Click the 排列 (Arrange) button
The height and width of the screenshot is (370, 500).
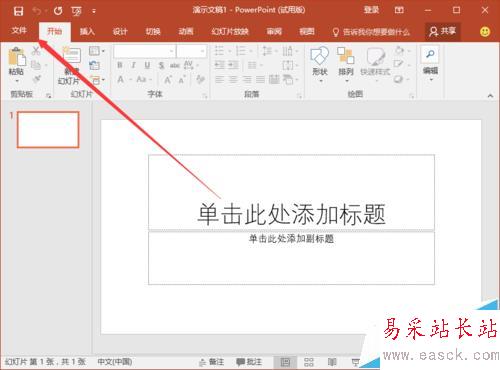tap(345, 64)
